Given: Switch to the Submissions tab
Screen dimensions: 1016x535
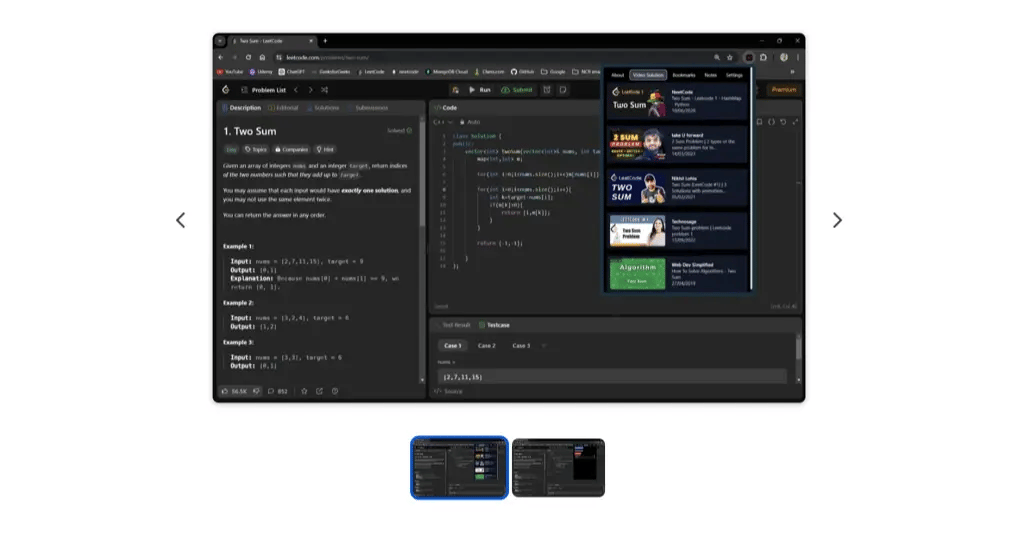Looking at the screenshot, I should (x=369, y=108).
